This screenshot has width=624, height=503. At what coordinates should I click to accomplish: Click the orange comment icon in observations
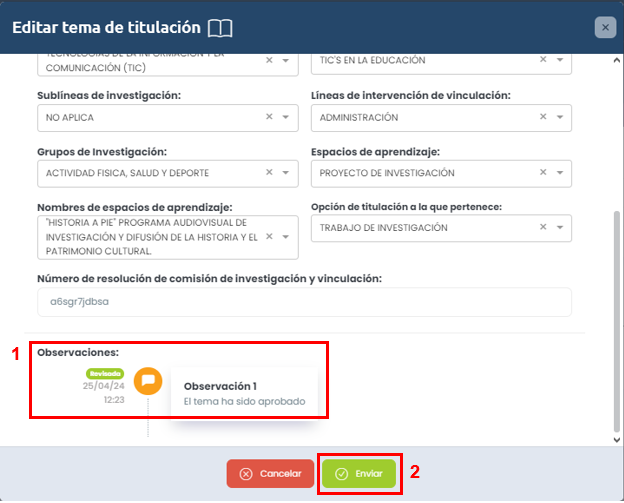[148, 381]
